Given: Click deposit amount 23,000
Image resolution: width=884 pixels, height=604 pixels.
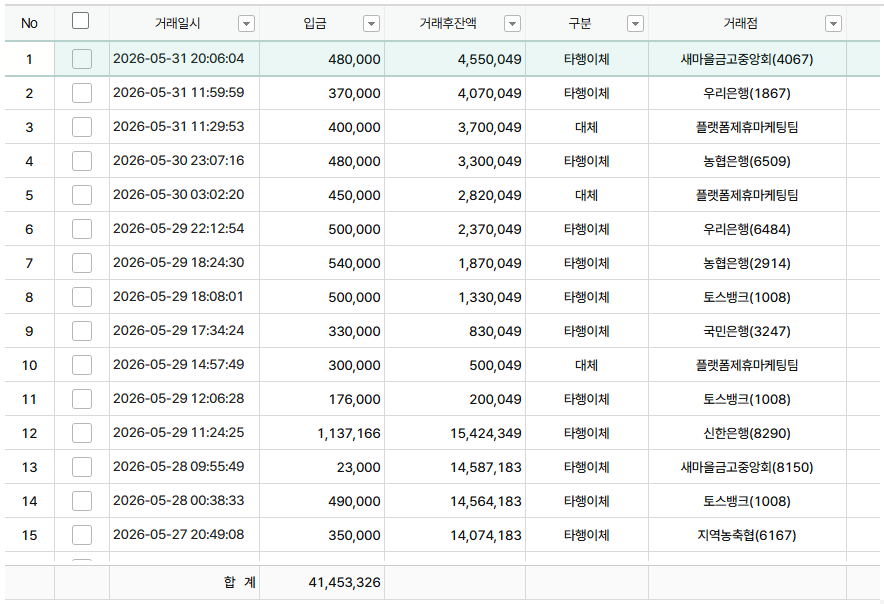Looking at the screenshot, I should (x=359, y=468).
